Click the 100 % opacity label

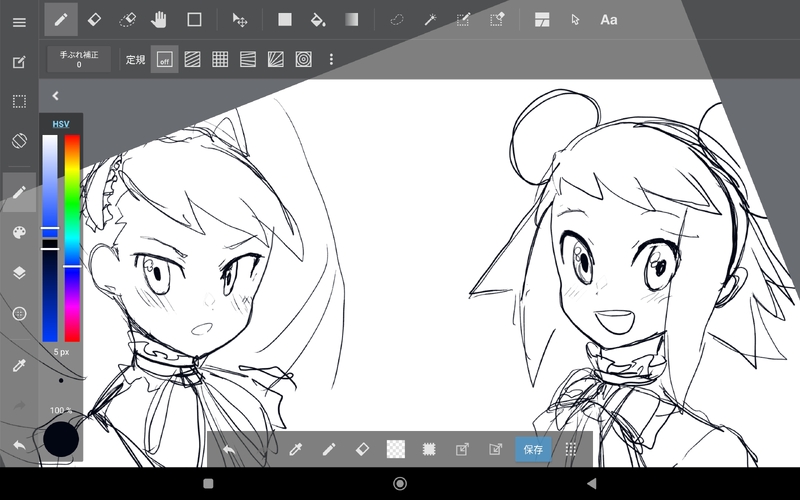(61, 410)
